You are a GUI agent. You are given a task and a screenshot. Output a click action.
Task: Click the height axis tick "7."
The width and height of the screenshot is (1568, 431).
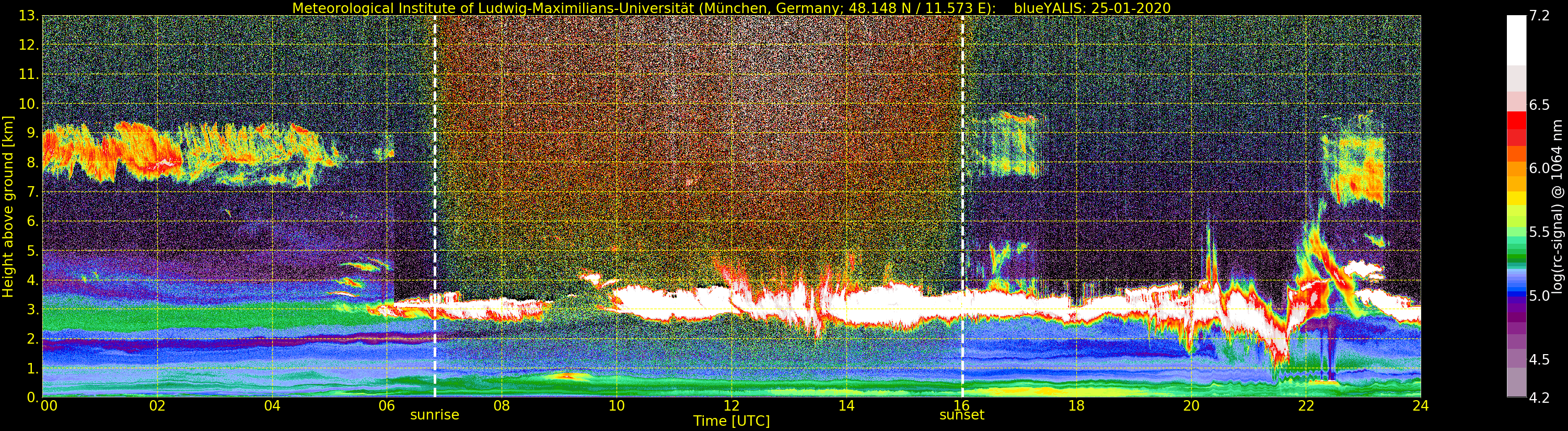33,192
